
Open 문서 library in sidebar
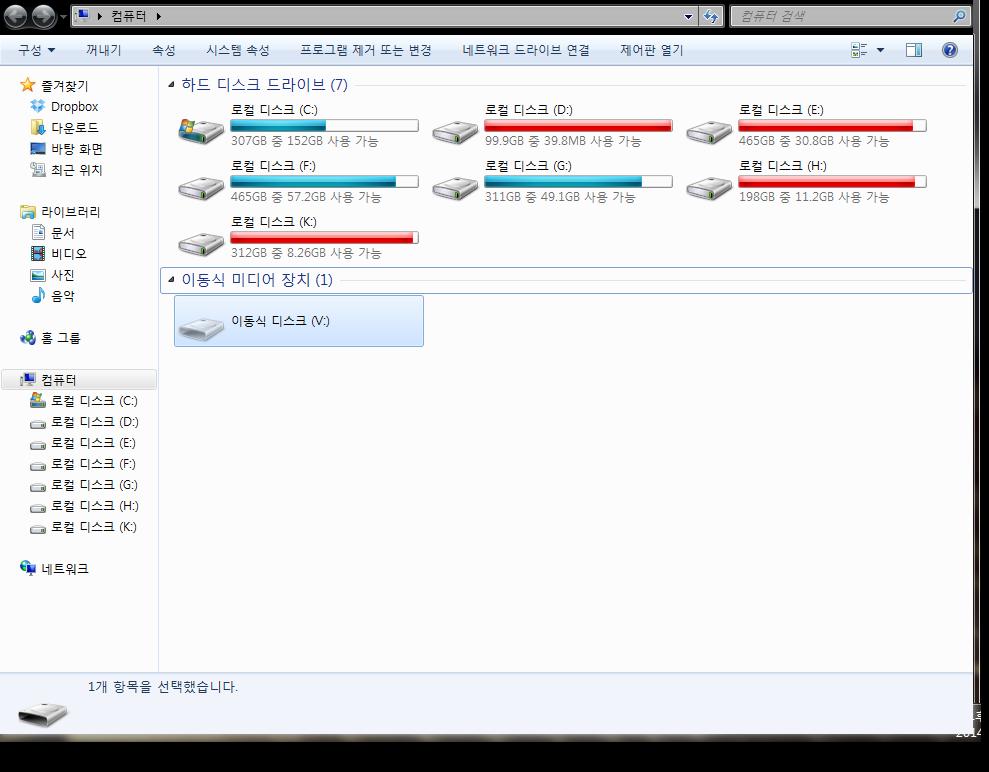[x=62, y=233]
